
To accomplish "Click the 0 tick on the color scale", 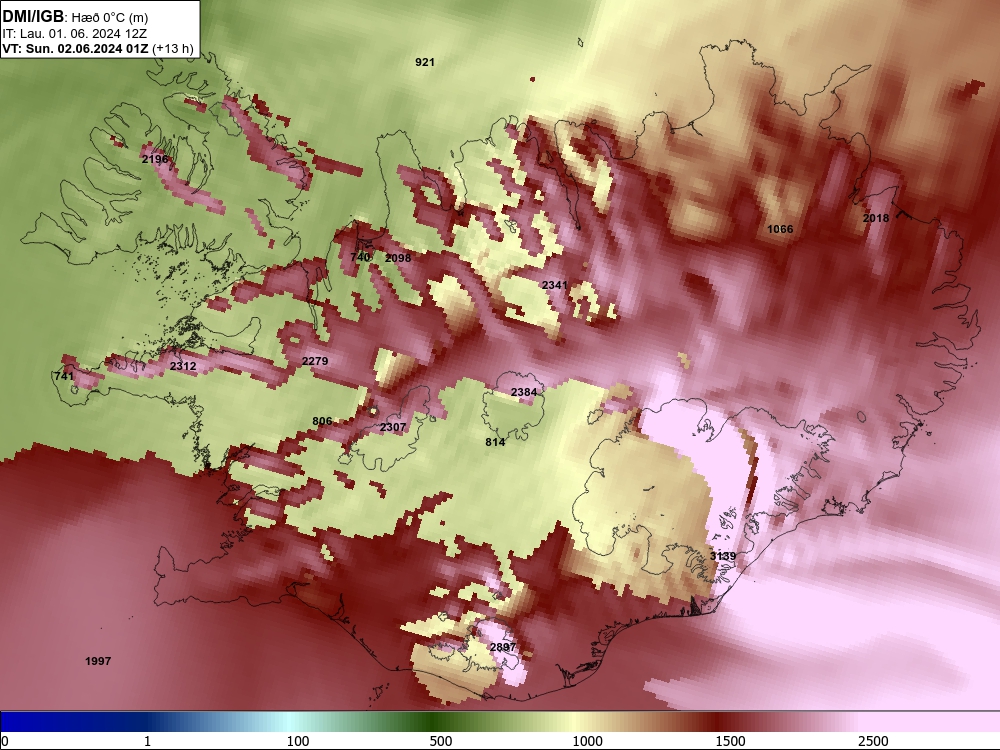I will pyautogui.click(x=5, y=741).
